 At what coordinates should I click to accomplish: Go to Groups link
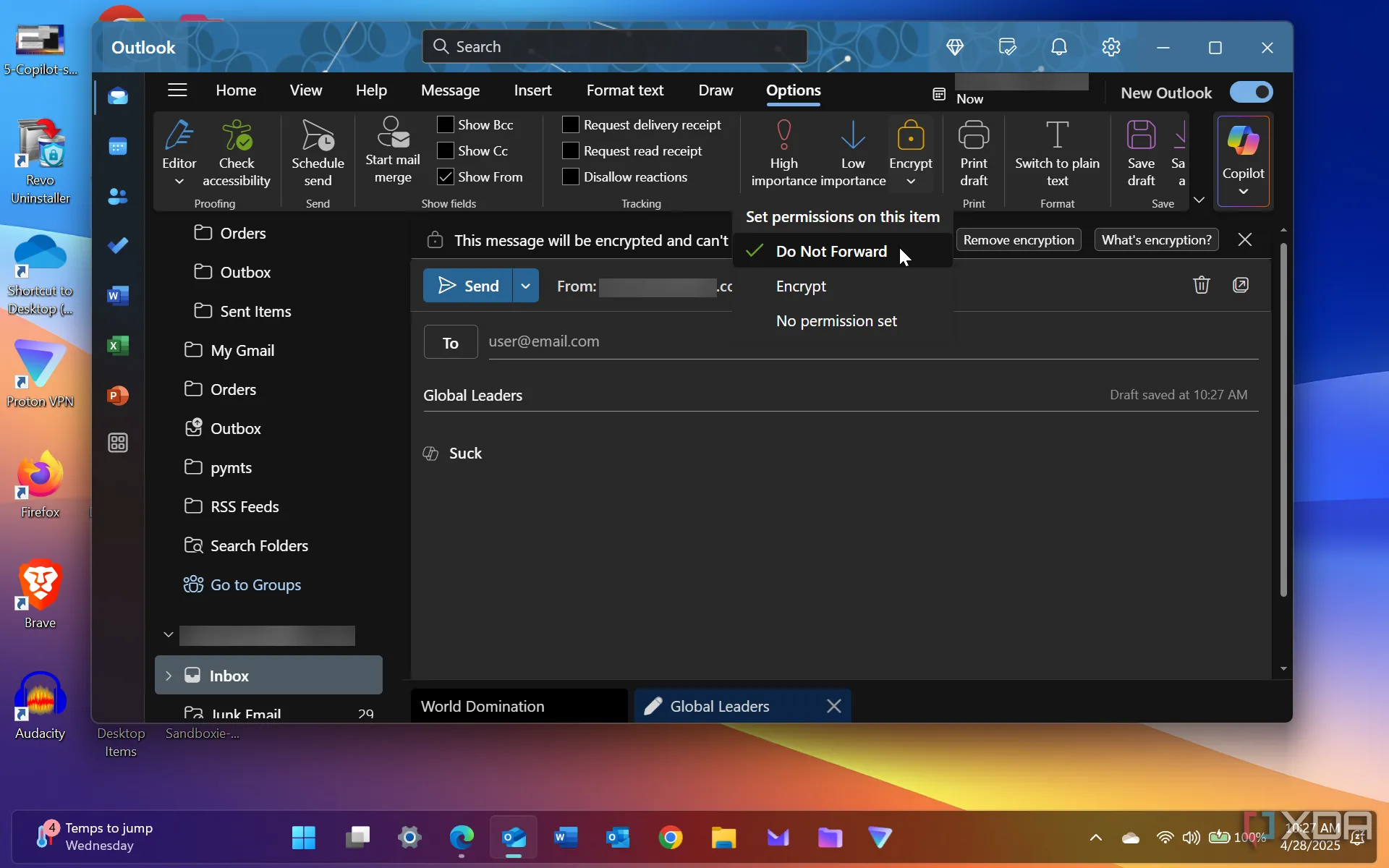(x=255, y=584)
